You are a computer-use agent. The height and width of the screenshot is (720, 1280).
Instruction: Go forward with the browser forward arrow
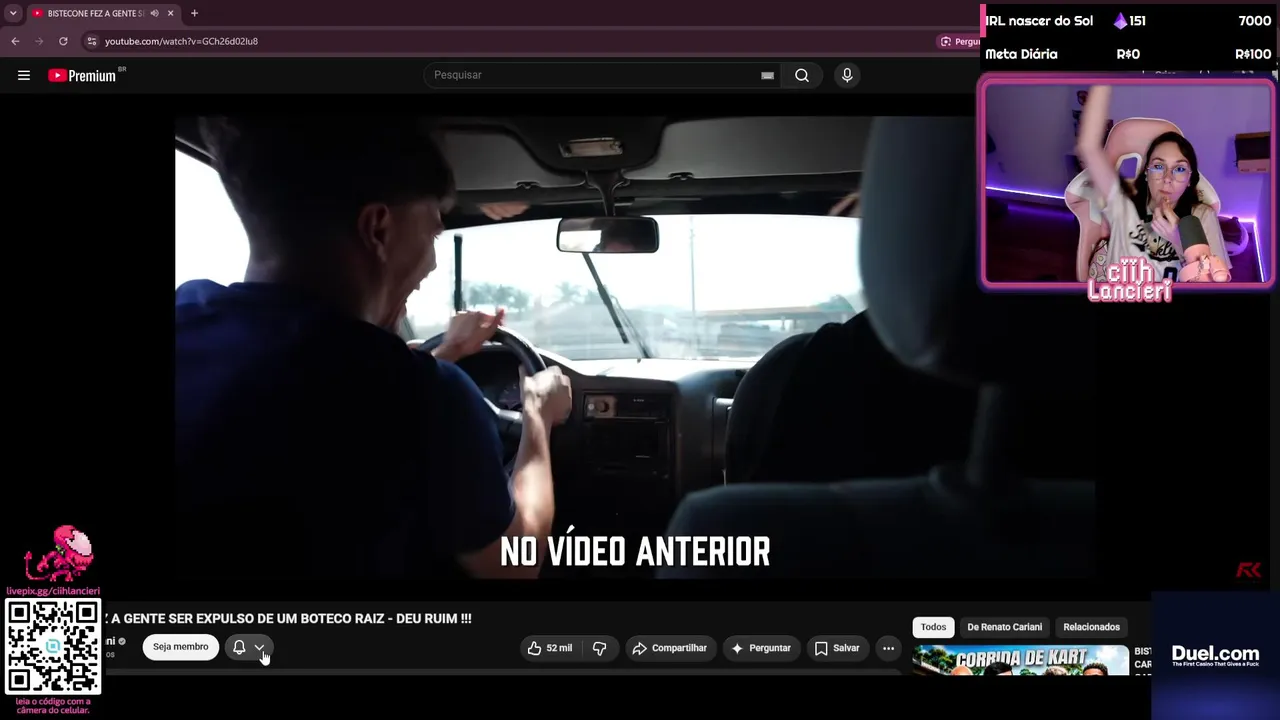(x=39, y=41)
